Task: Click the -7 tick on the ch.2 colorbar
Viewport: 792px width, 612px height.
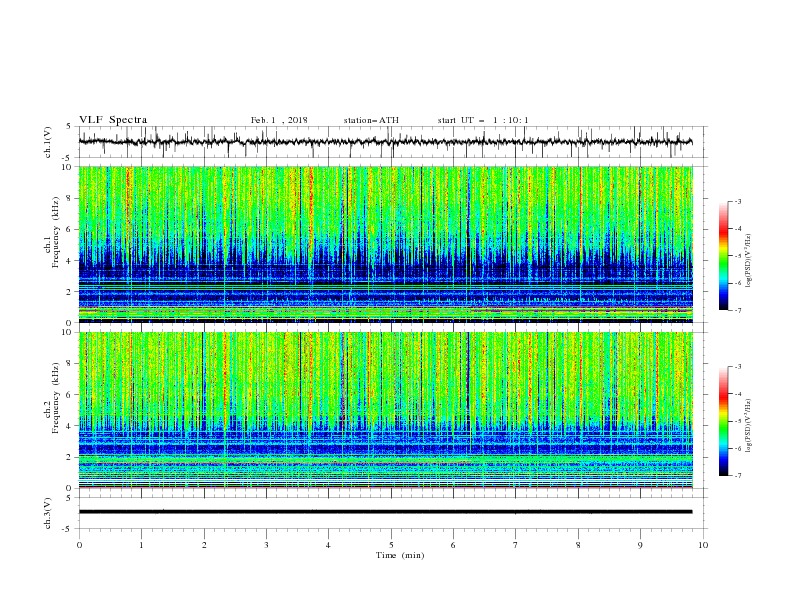Action: pyautogui.click(x=737, y=475)
